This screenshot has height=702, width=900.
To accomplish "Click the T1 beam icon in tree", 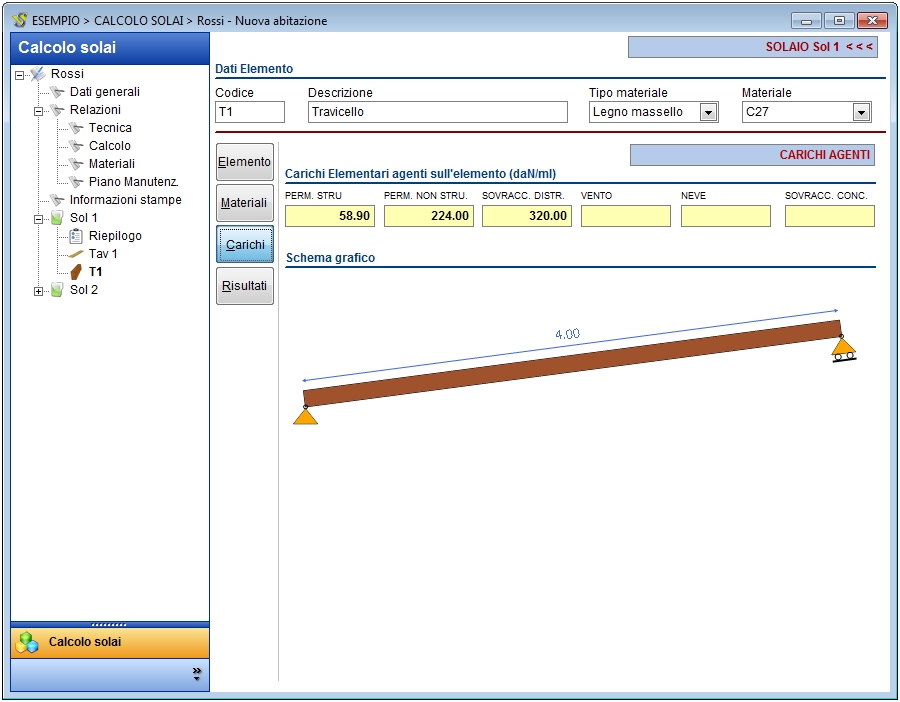I will [x=76, y=272].
